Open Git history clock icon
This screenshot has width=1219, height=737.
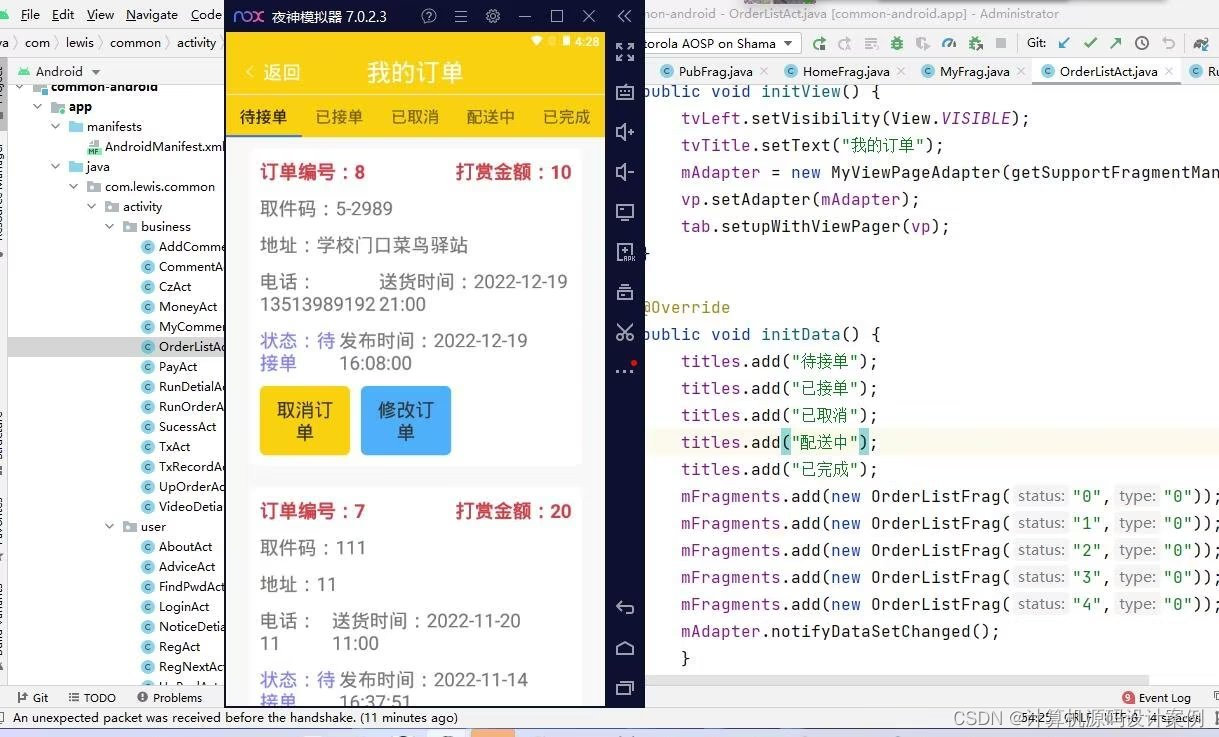pyautogui.click(x=1141, y=44)
